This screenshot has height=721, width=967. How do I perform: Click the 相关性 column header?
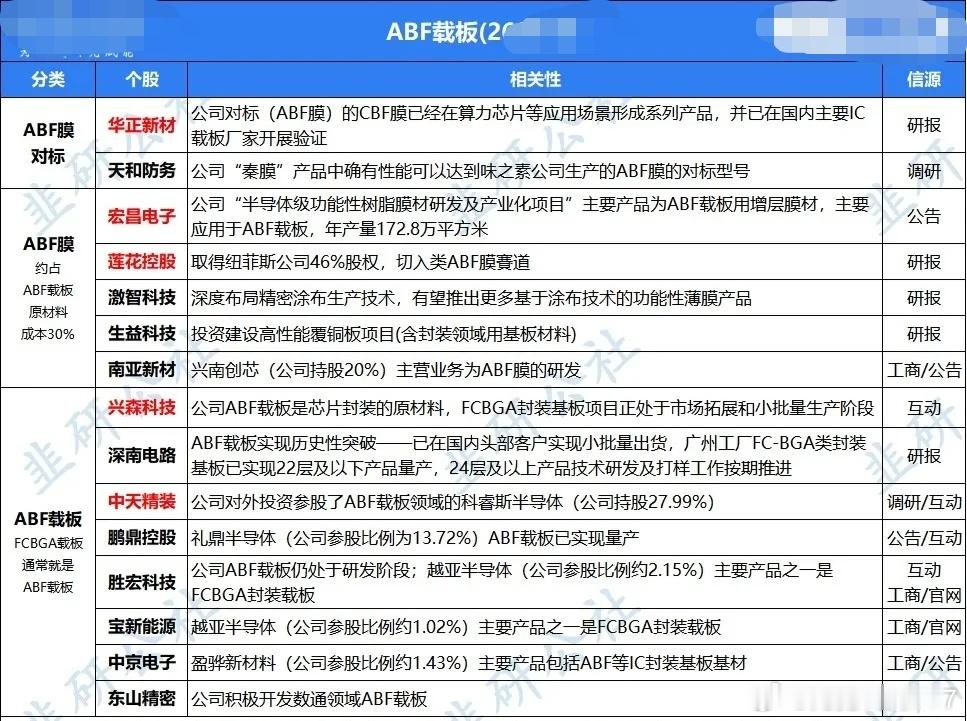[x=535, y=80]
